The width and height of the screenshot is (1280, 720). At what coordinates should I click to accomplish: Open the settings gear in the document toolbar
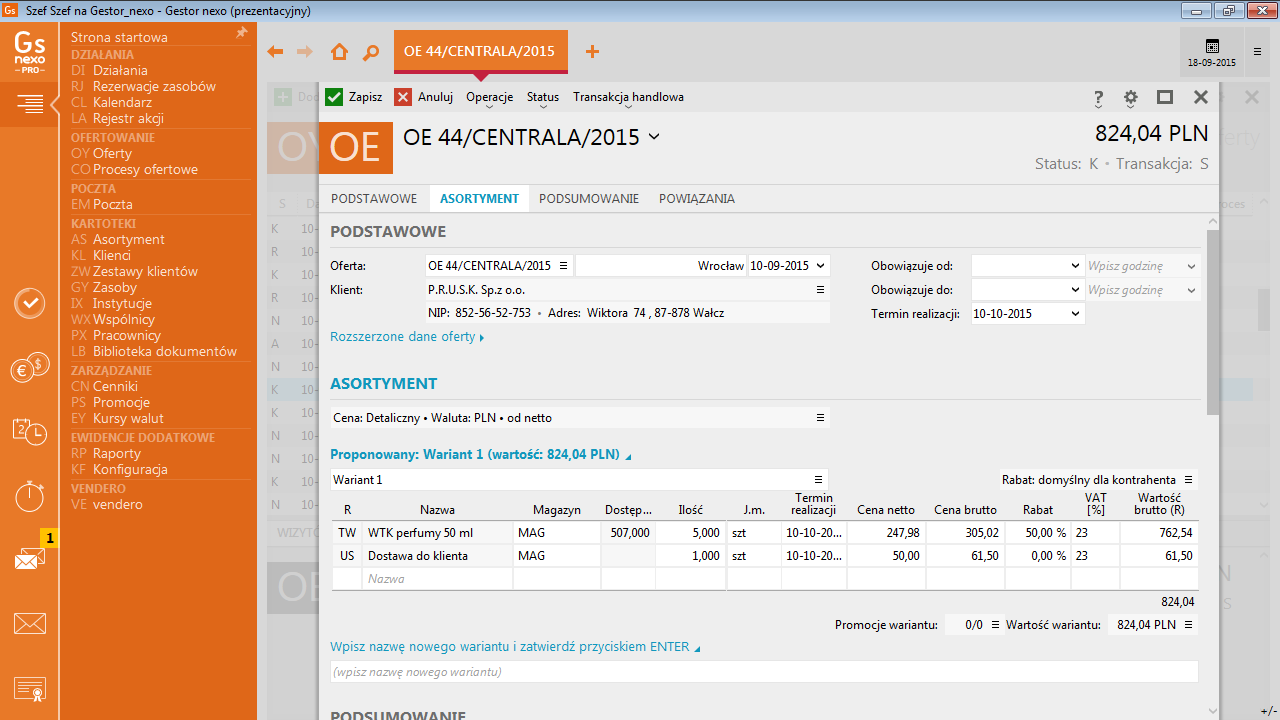coord(1131,97)
